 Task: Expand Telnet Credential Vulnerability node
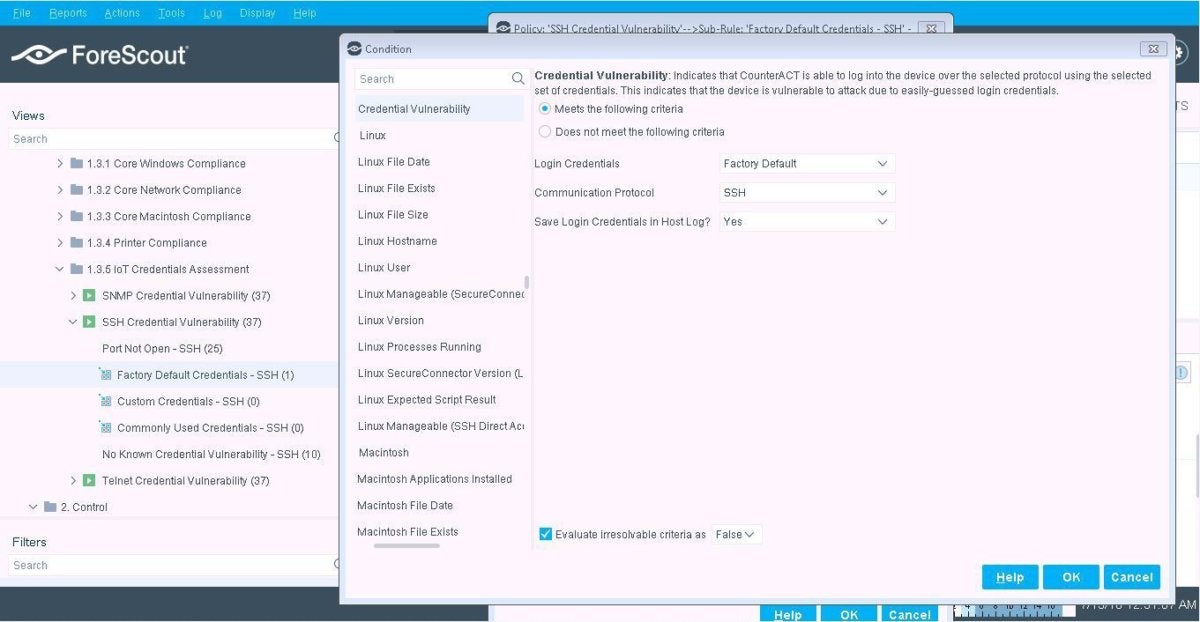pos(73,481)
